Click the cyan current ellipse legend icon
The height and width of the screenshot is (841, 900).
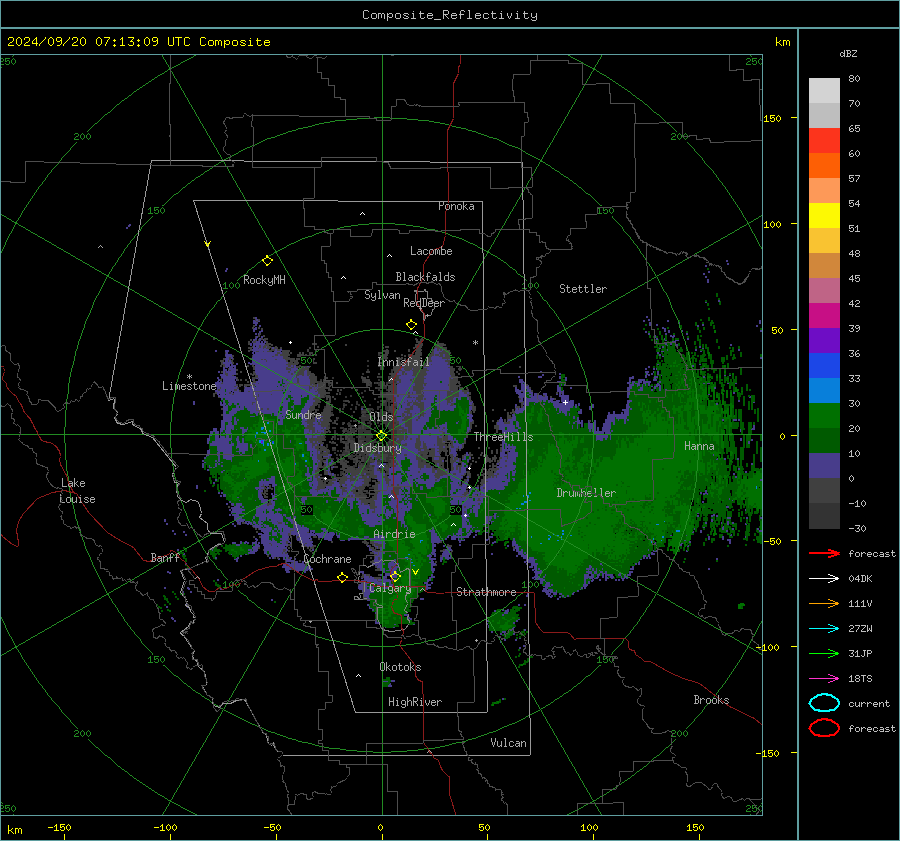[x=824, y=703]
